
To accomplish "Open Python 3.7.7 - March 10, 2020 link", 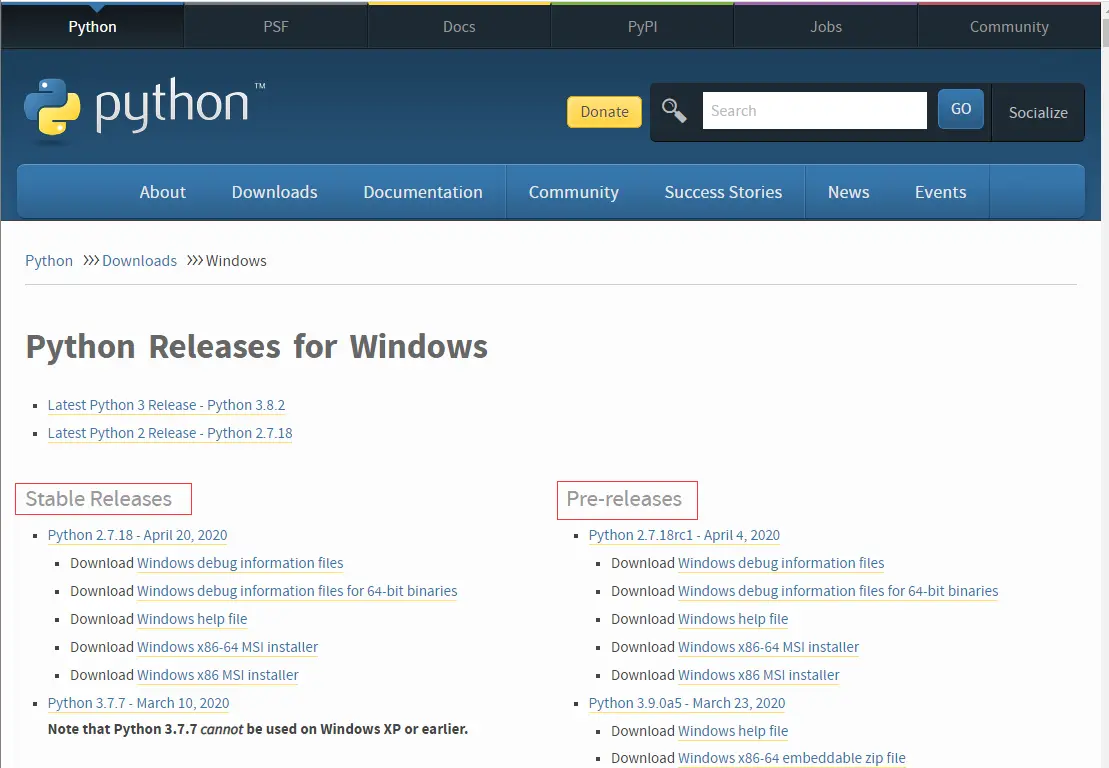I will coord(139,703).
